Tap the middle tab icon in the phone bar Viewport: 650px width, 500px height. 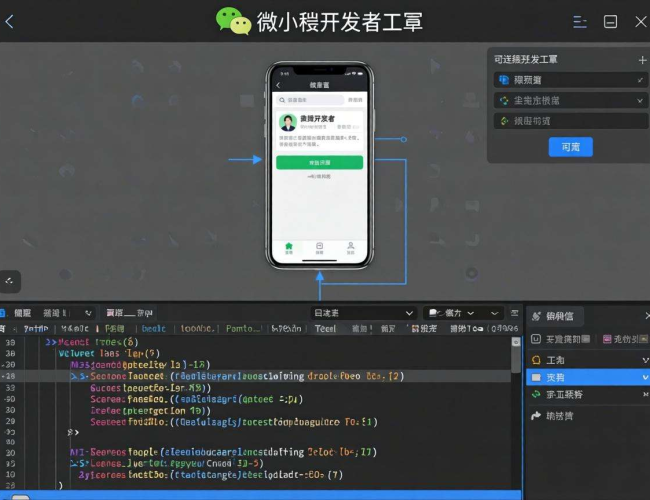click(319, 248)
